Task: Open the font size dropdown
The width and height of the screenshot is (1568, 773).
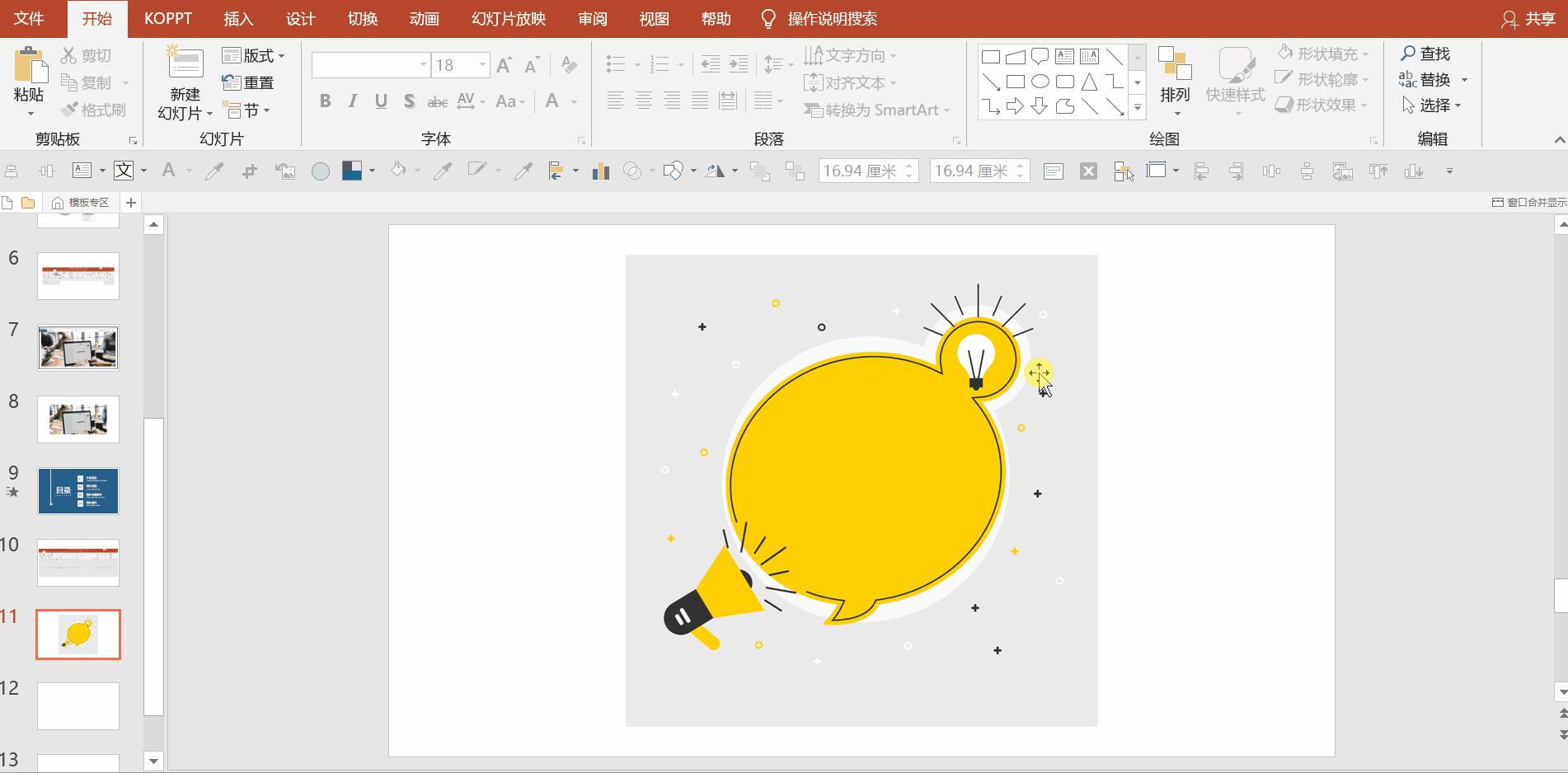Action: point(482,65)
